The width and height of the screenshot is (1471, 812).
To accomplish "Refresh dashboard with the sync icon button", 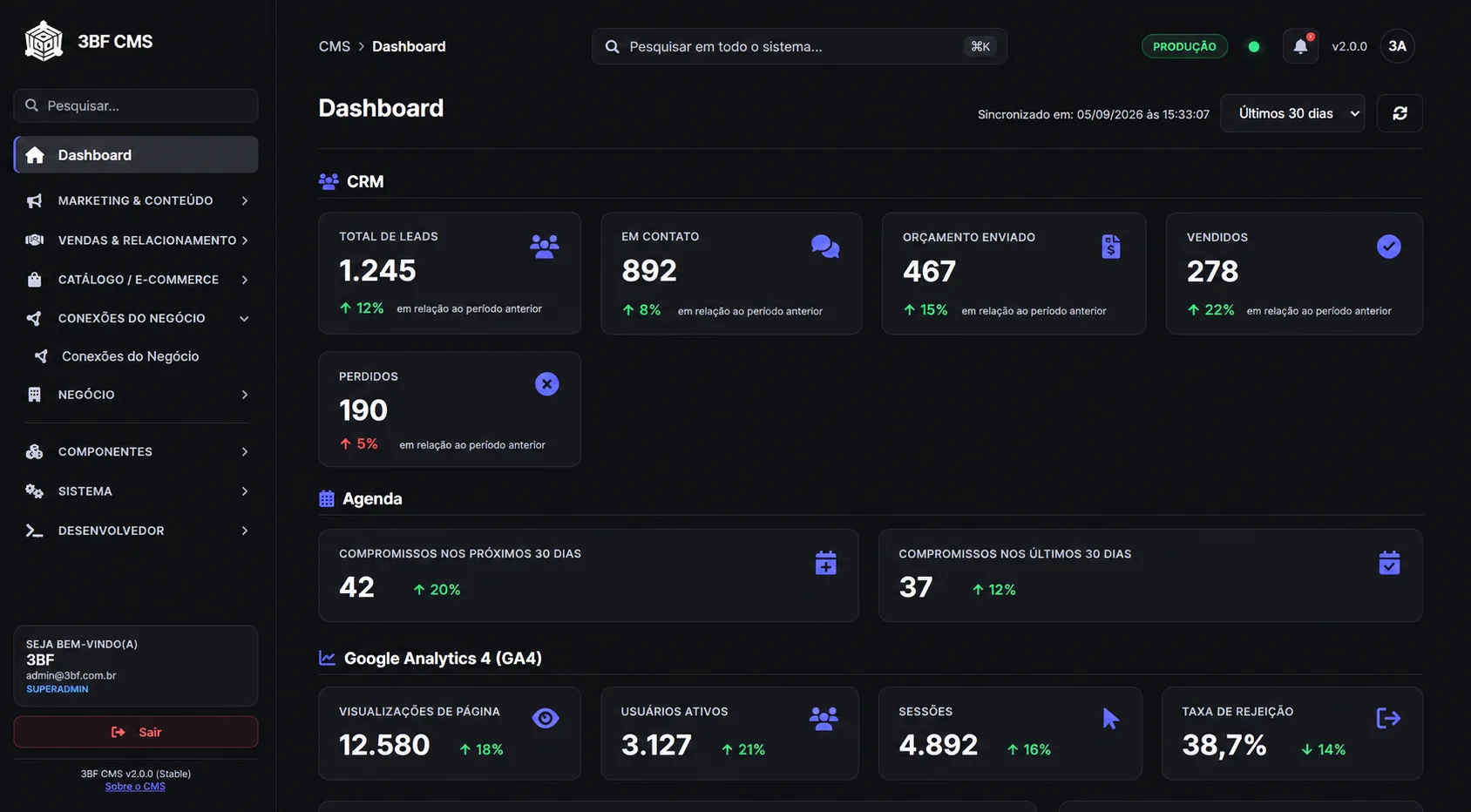I will tap(1400, 113).
